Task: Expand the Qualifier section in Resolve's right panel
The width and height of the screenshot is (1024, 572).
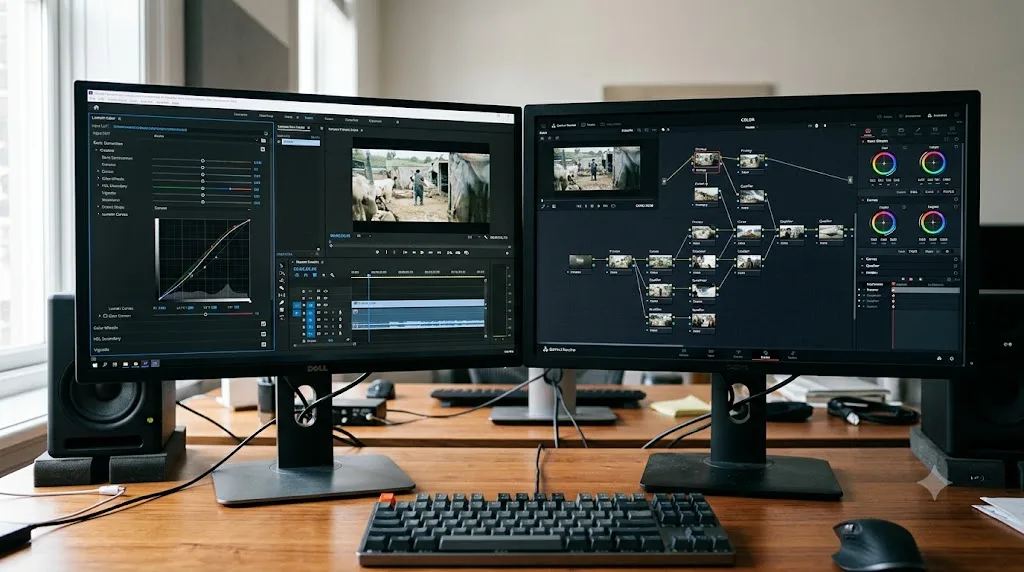Action: coord(862,266)
